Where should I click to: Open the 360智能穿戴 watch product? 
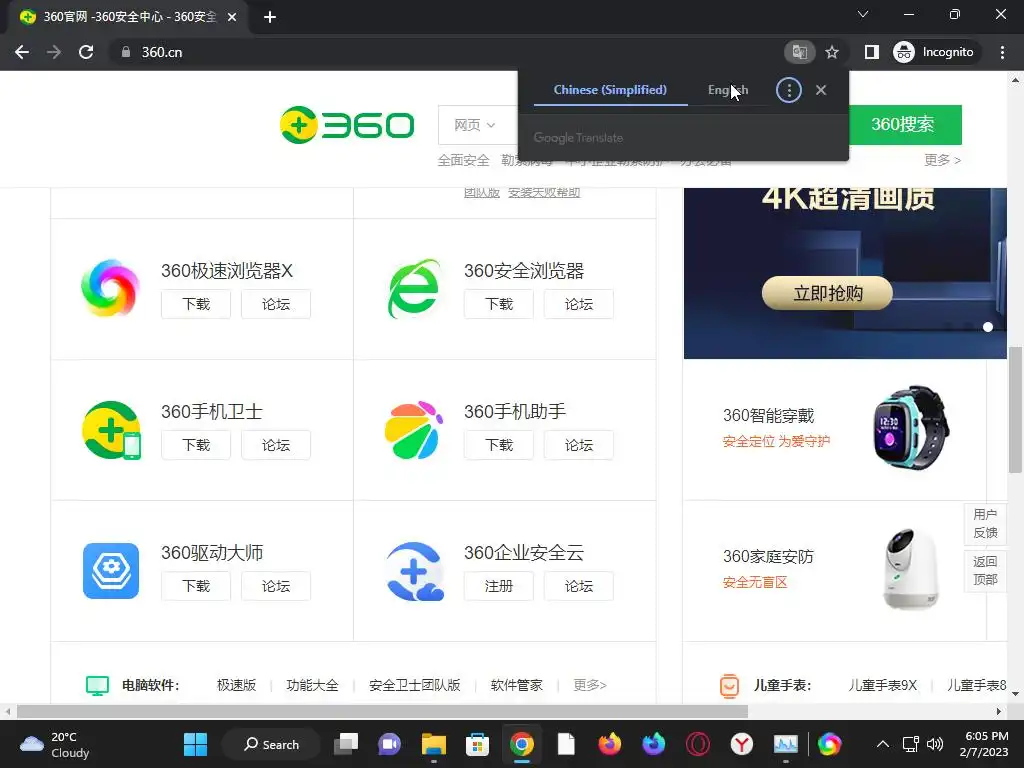[911, 428]
